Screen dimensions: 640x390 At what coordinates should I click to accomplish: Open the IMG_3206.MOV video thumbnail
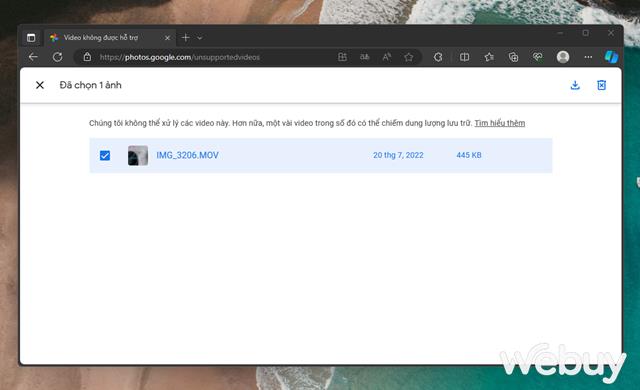pyautogui.click(x=138, y=155)
